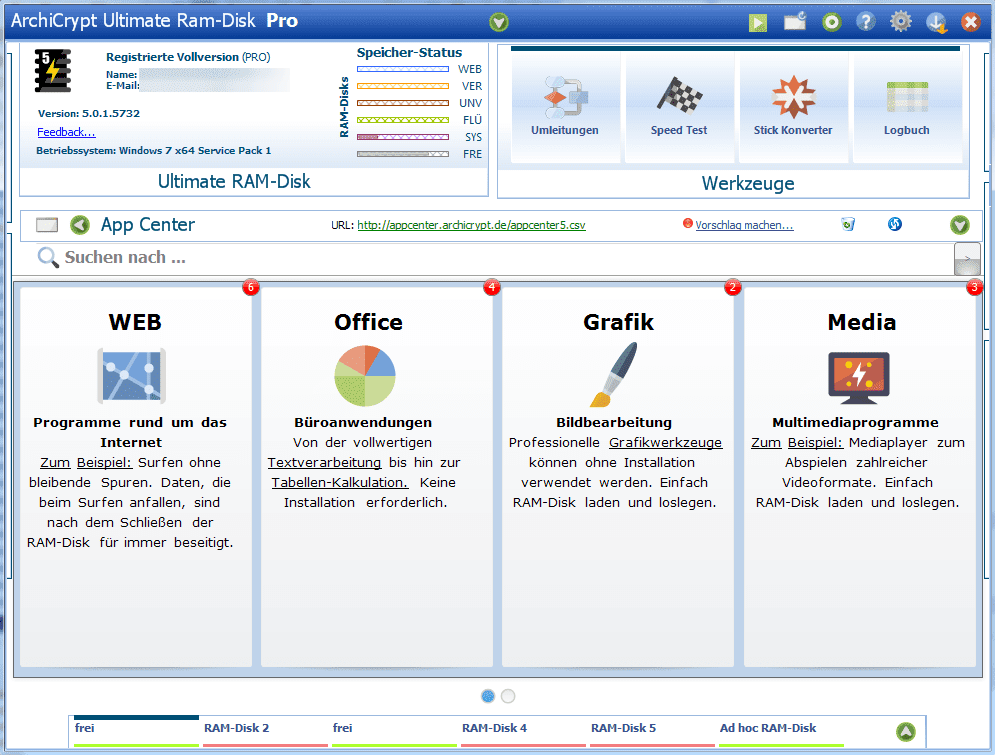Click the download arrow icon in title bar

(x=936, y=23)
